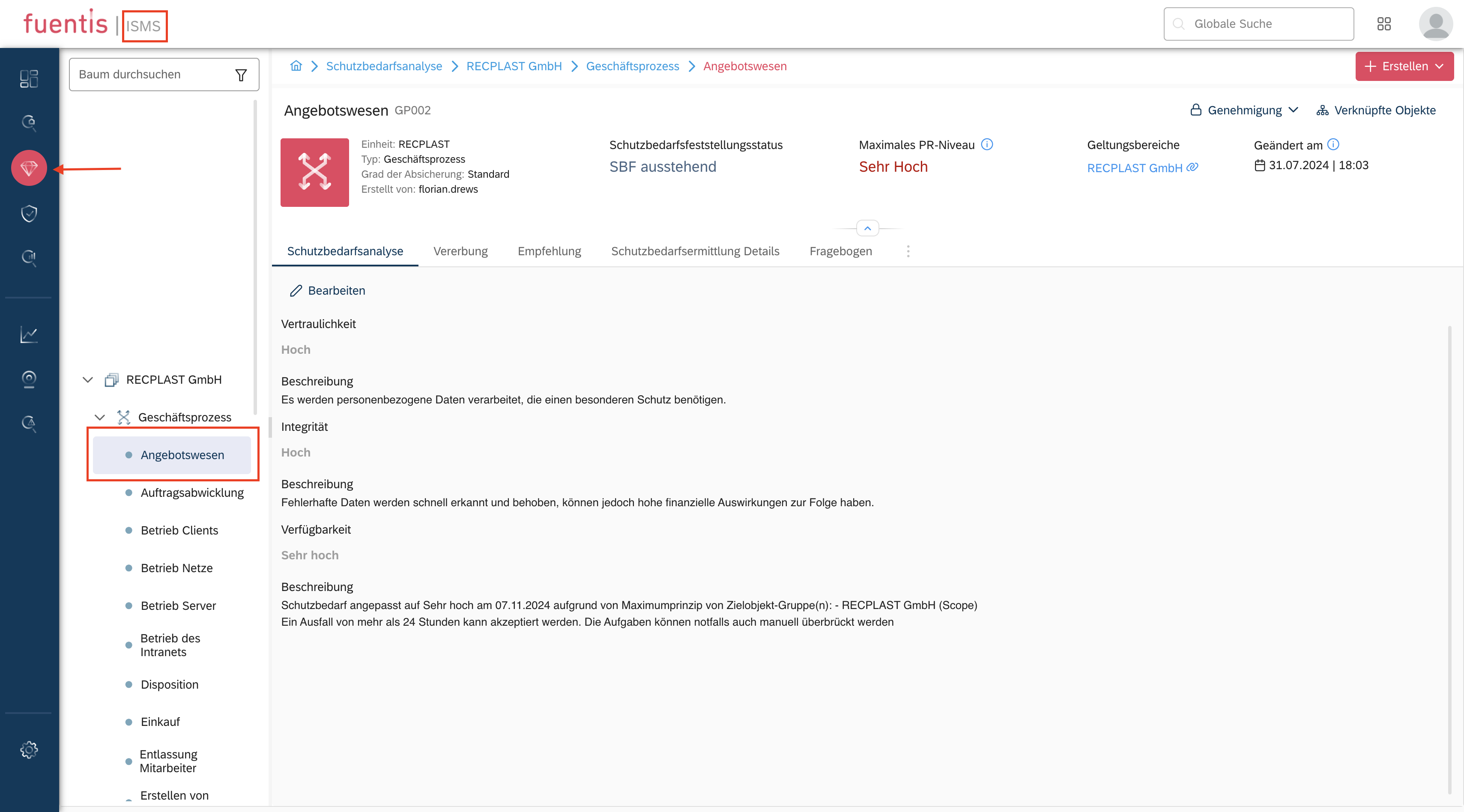Click the Bearbeiten edit button

coord(328,291)
